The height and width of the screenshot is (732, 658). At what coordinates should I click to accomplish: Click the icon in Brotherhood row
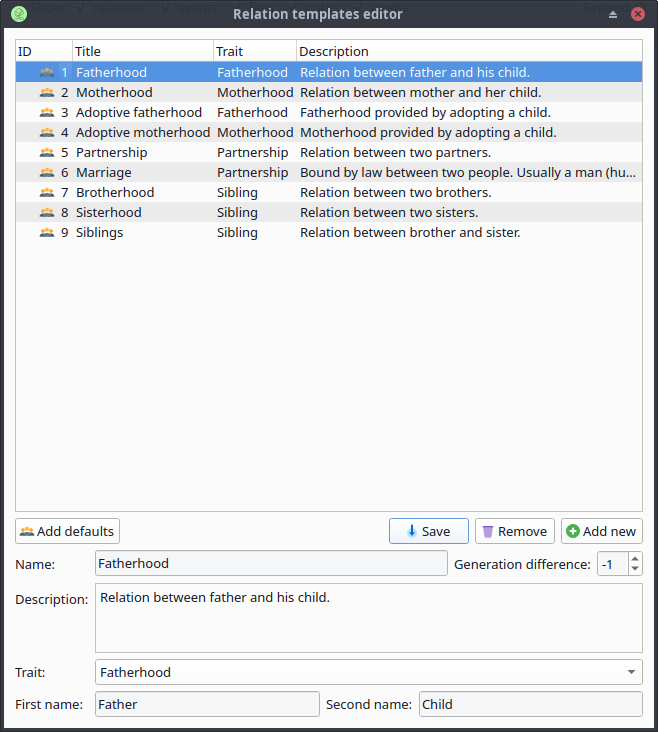click(x=47, y=193)
